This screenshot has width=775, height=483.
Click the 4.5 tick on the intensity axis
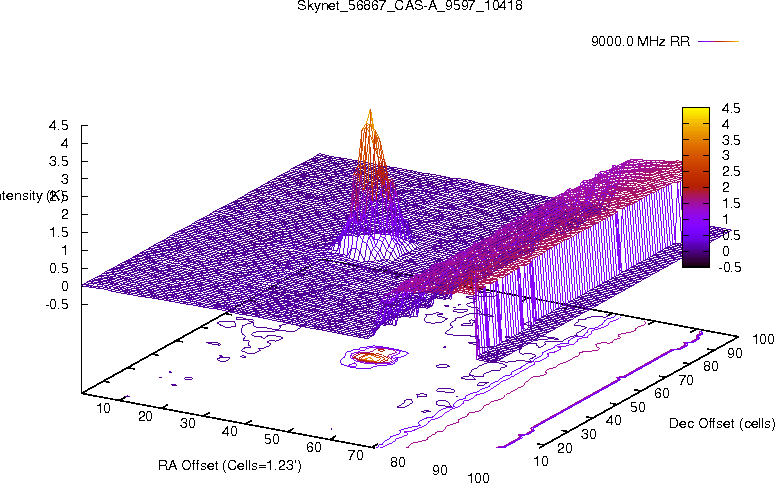tap(58, 126)
